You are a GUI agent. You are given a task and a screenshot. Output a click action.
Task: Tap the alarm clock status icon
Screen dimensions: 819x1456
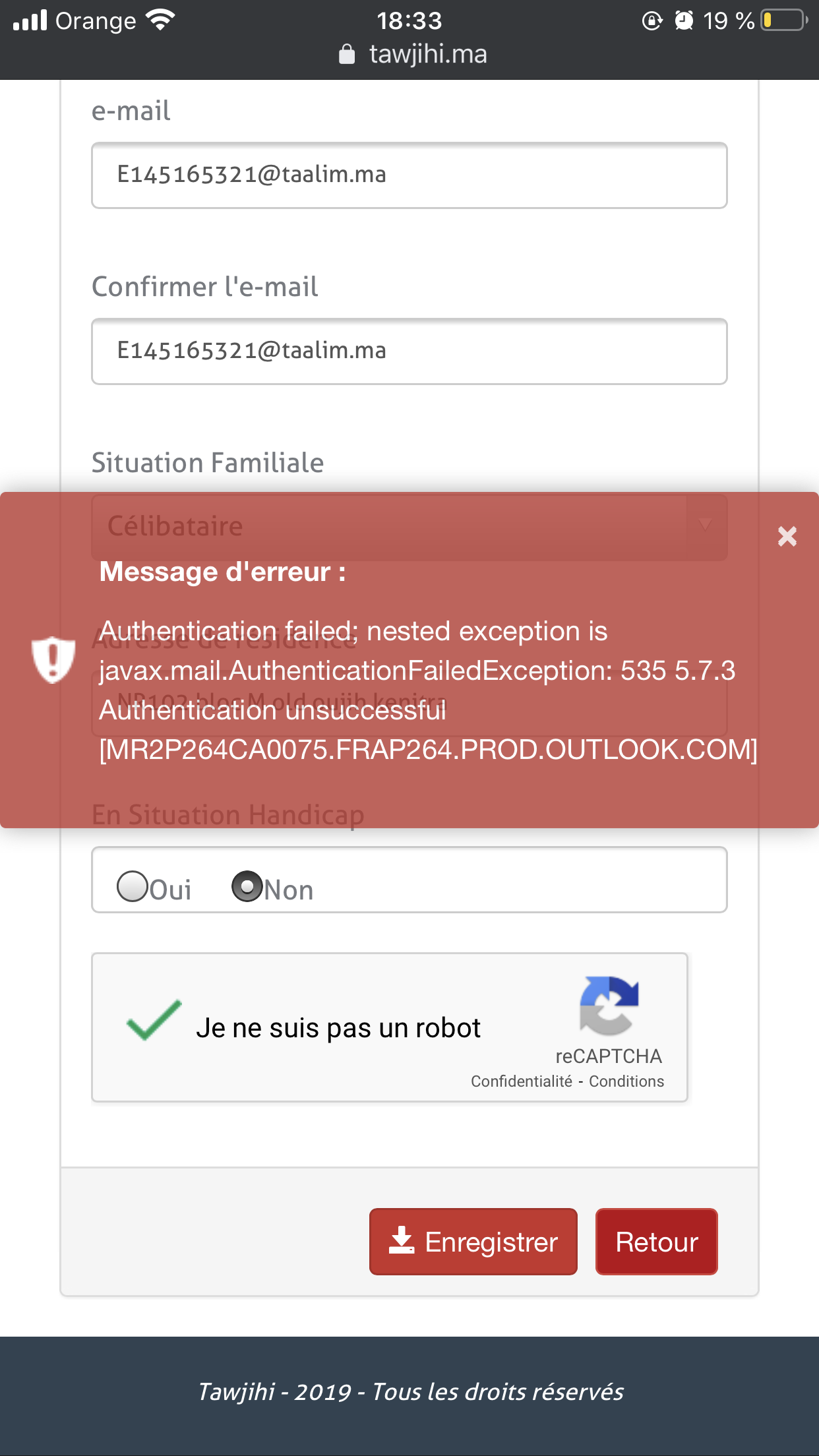pos(684,20)
